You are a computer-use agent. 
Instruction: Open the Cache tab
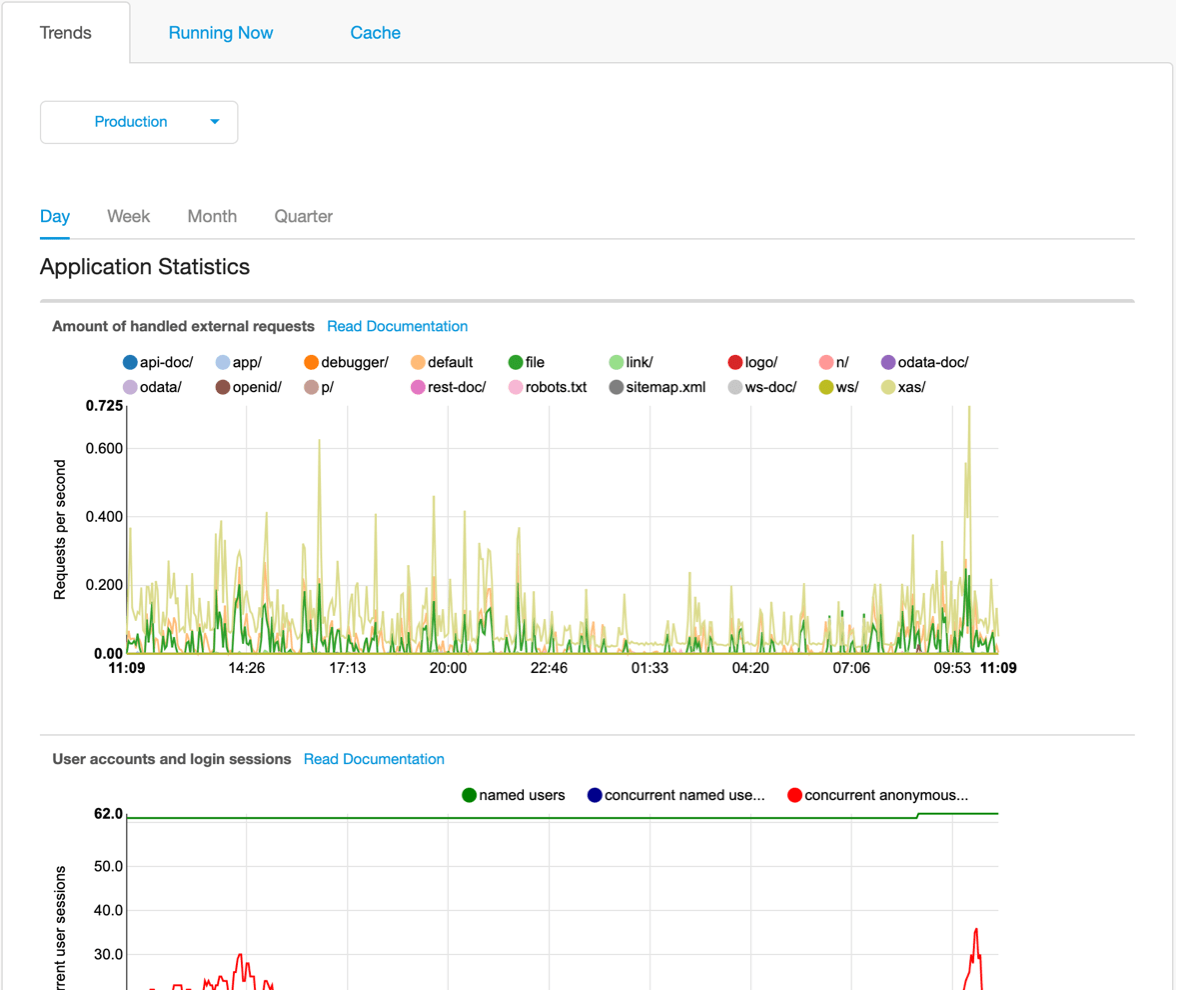pos(375,33)
